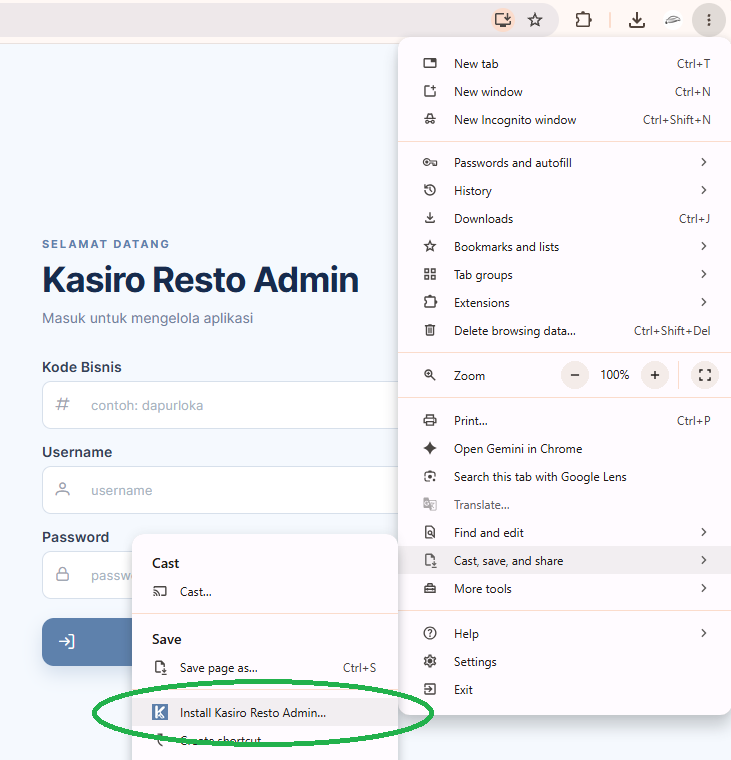The width and height of the screenshot is (731, 760).
Task: Expand Passwords and autofill submenu
Action: pyautogui.click(x=565, y=163)
